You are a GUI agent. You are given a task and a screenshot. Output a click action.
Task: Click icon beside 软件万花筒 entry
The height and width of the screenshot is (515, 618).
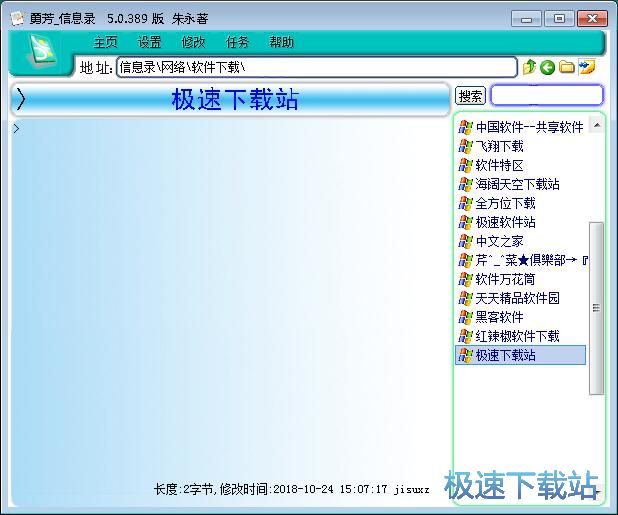click(x=465, y=279)
